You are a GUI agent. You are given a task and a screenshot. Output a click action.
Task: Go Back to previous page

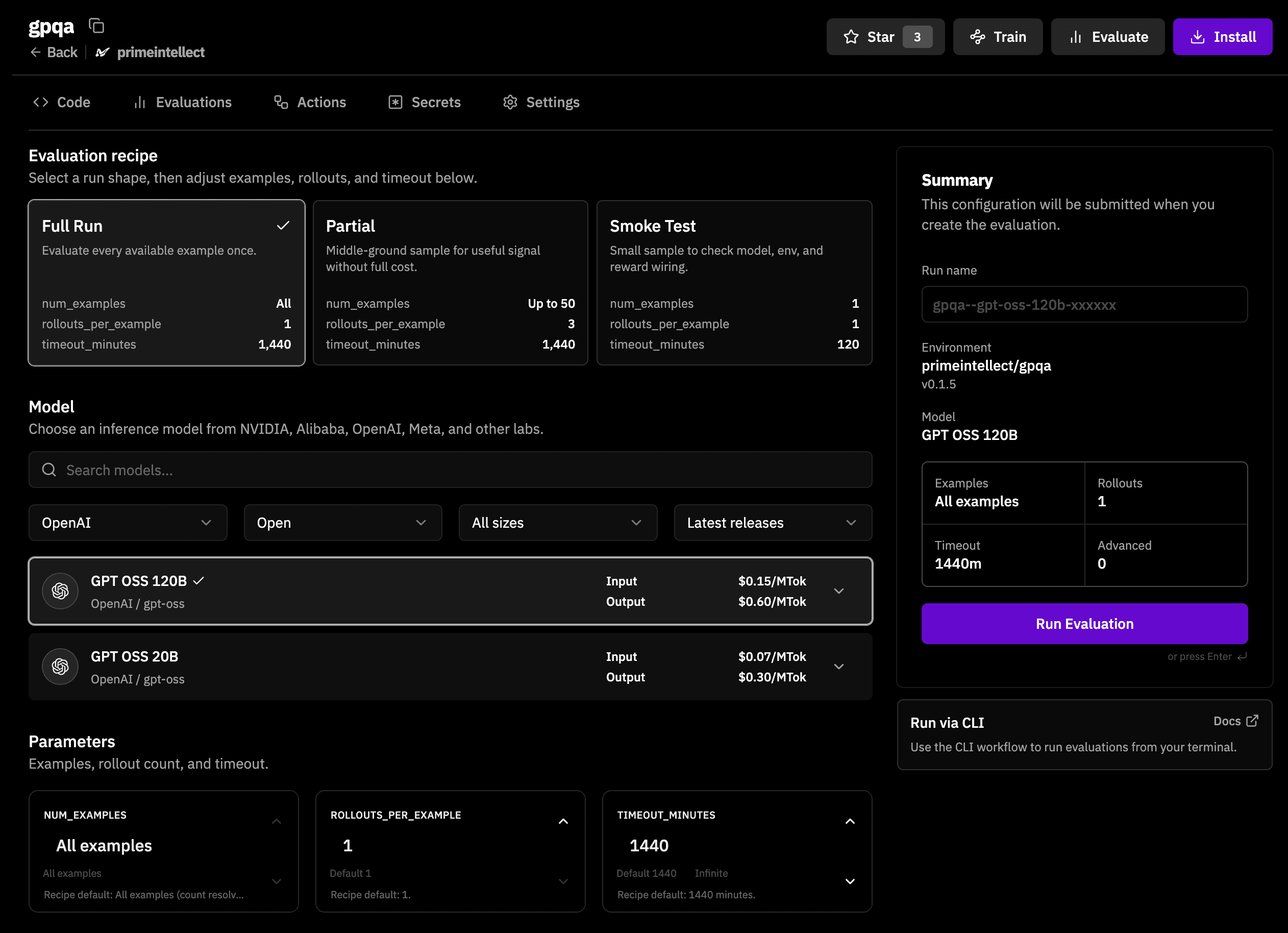point(54,52)
